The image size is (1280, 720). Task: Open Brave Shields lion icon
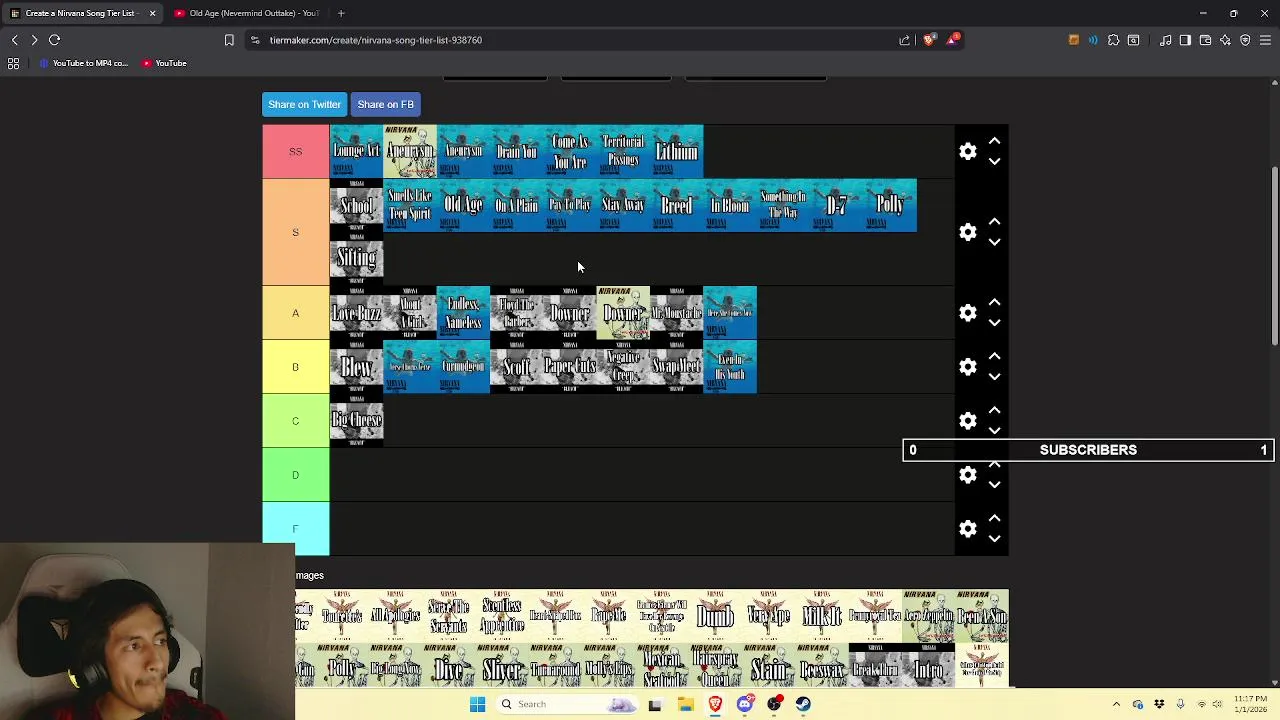point(929,40)
